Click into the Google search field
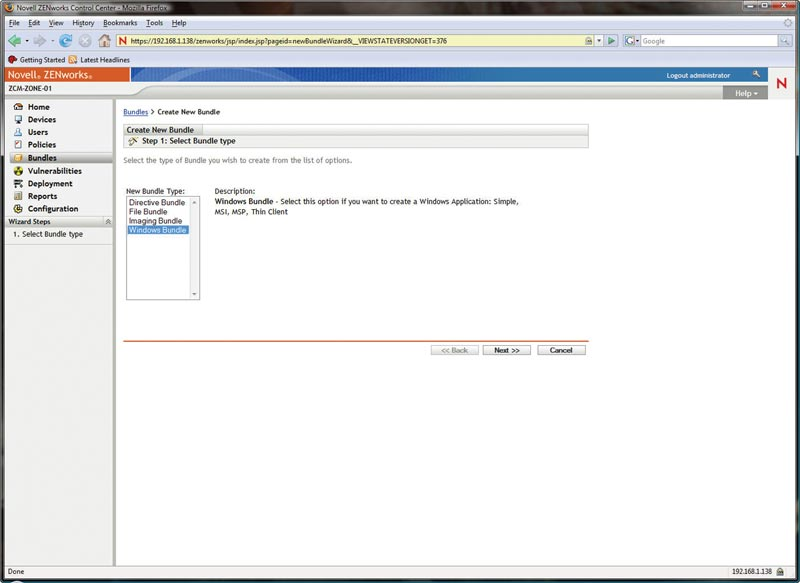The height and width of the screenshot is (583, 800). [709, 41]
